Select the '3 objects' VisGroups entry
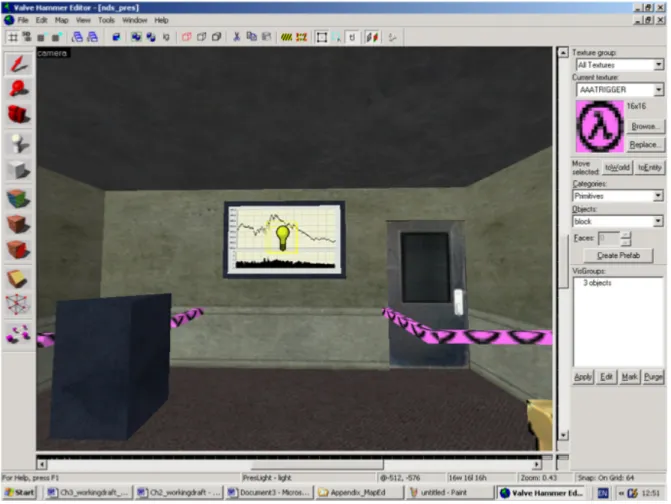 [x=597, y=283]
